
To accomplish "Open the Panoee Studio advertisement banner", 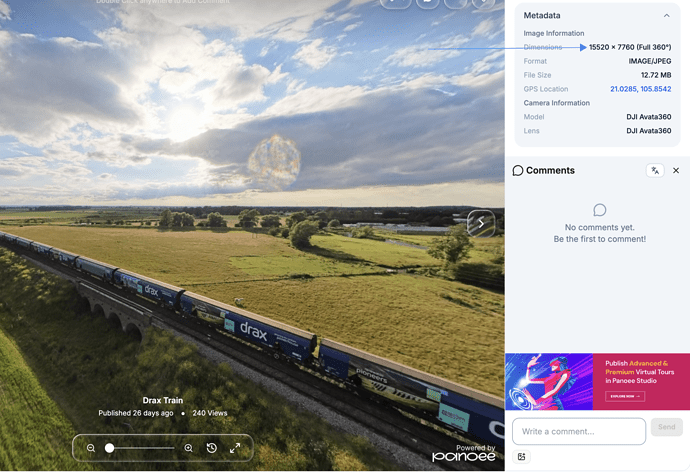I will click(598, 381).
